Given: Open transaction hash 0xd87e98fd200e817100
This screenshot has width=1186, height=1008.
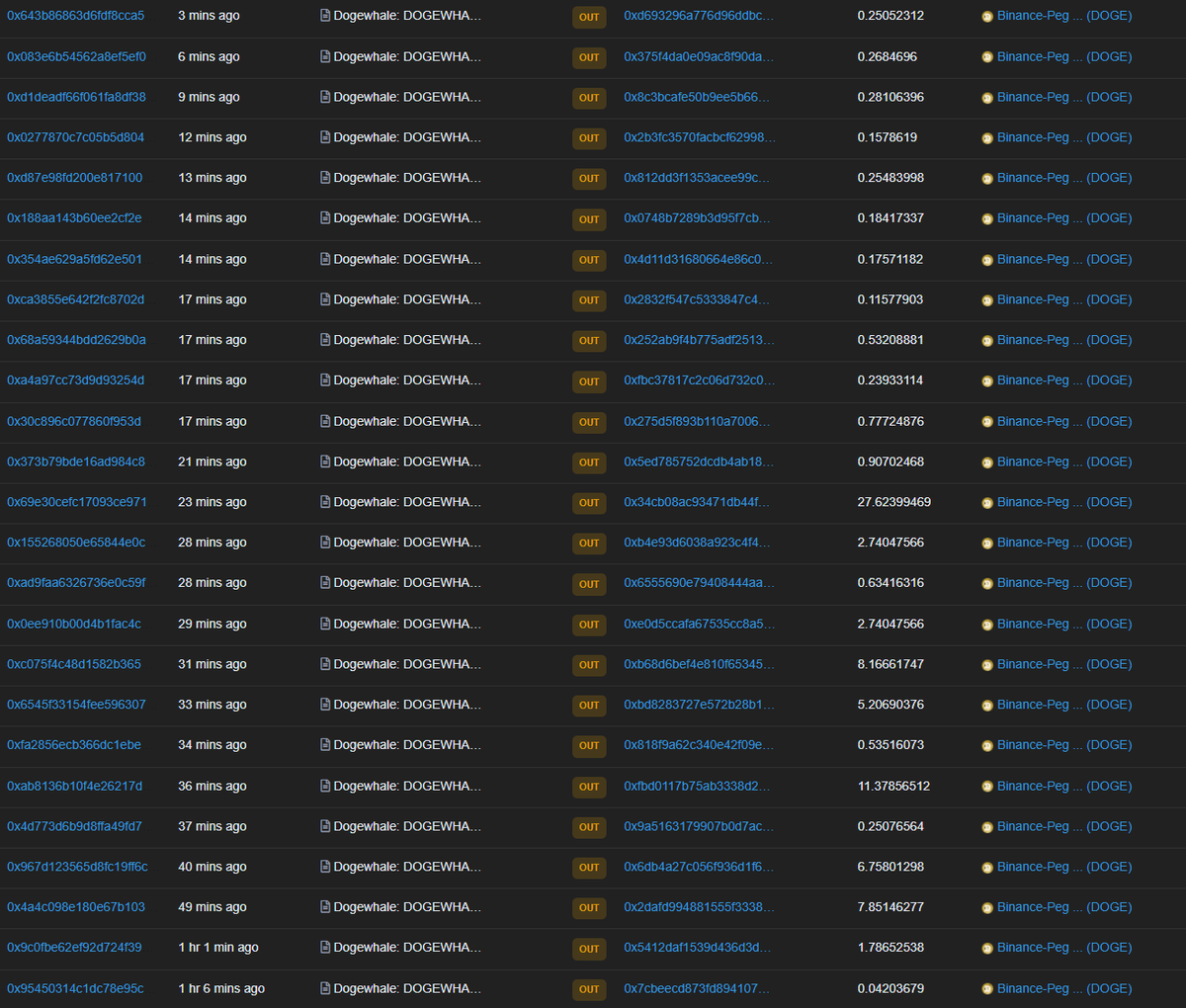Looking at the screenshot, I should [74, 178].
